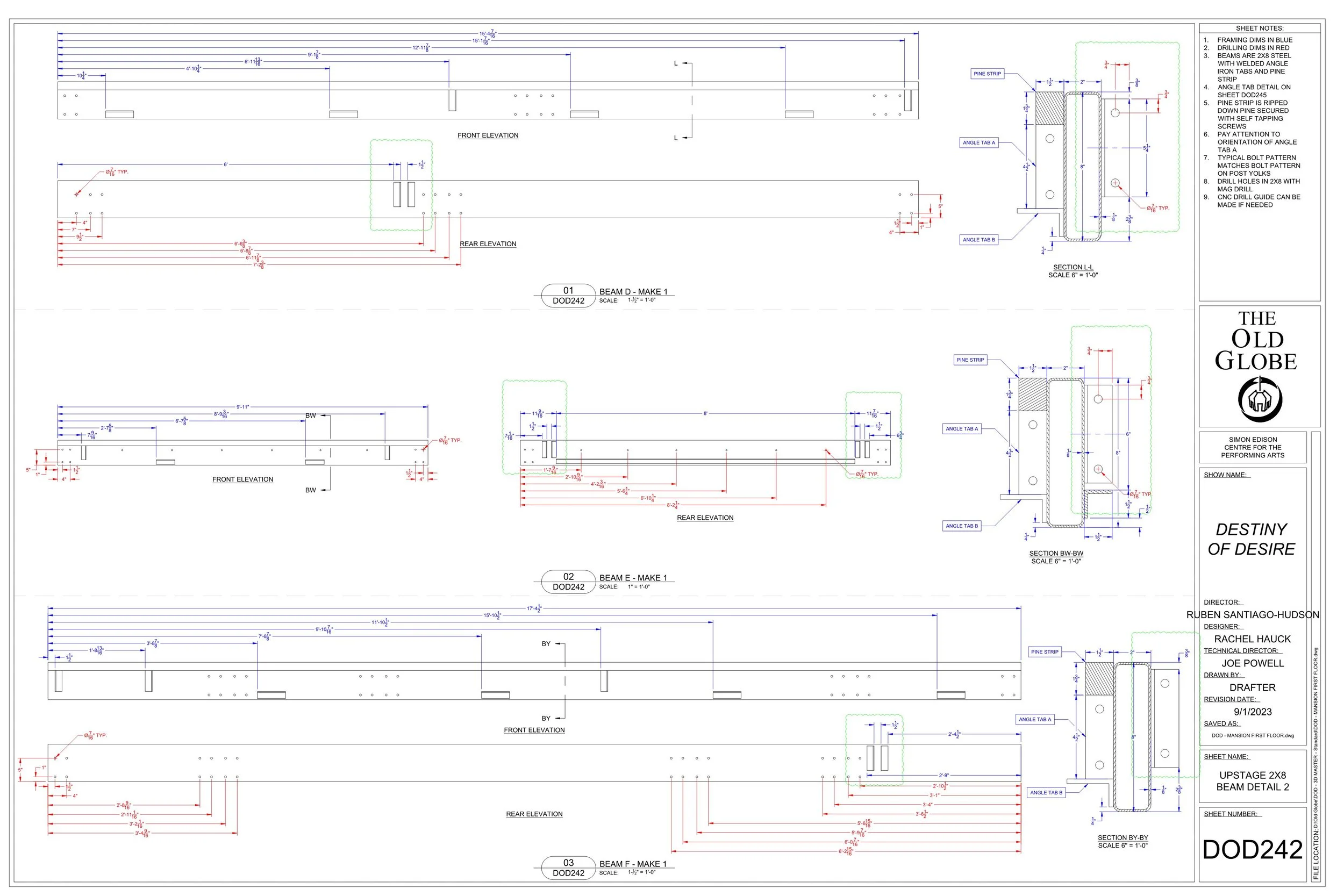Select the BEAM D - MAKE 1 title
The width and height of the screenshot is (1344, 896).
(x=633, y=291)
